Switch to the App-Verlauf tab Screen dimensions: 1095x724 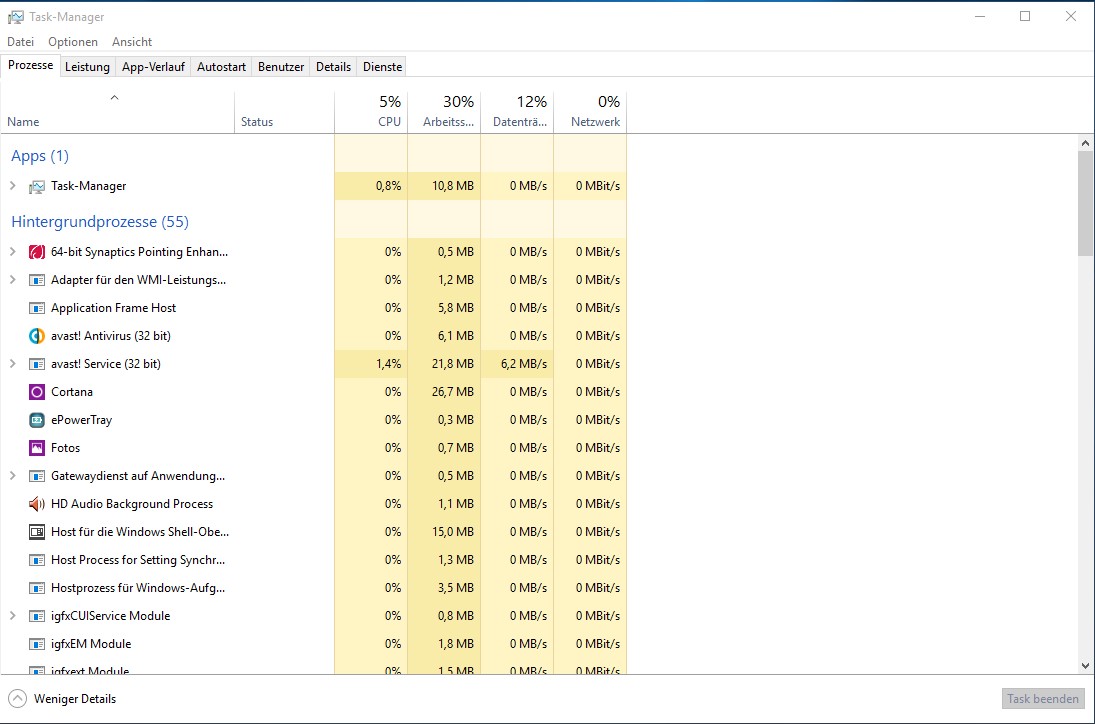click(x=153, y=67)
